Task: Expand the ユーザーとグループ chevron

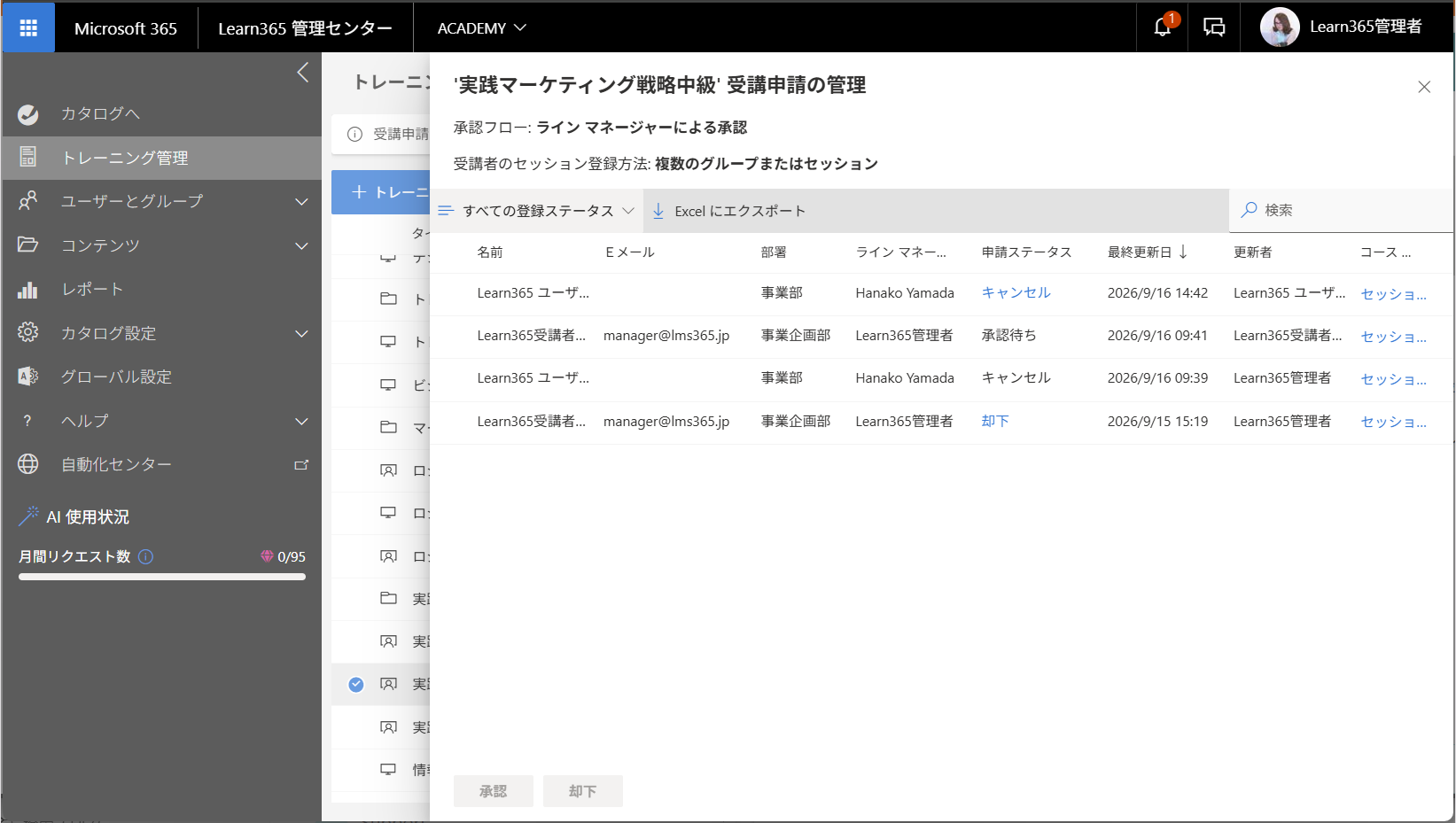Action: tap(301, 202)
